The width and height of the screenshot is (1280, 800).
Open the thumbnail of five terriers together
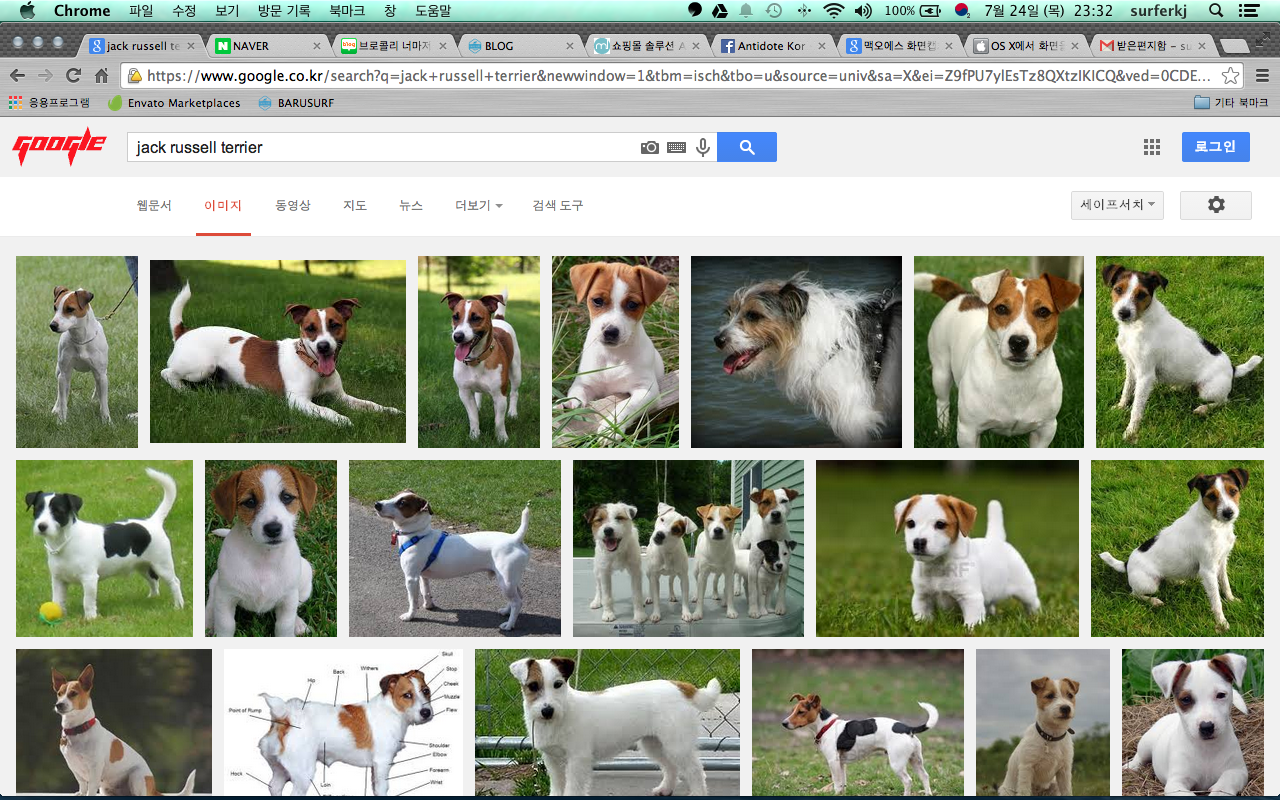point(688,548)
